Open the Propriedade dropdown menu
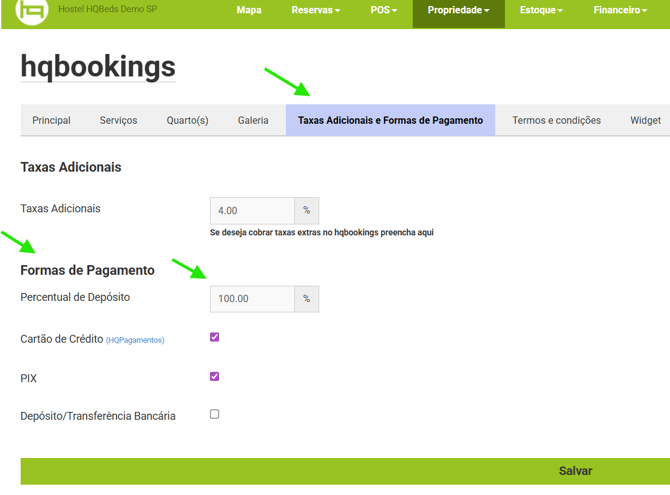This screenshot has width=670, height=495. tap(458, 10)
